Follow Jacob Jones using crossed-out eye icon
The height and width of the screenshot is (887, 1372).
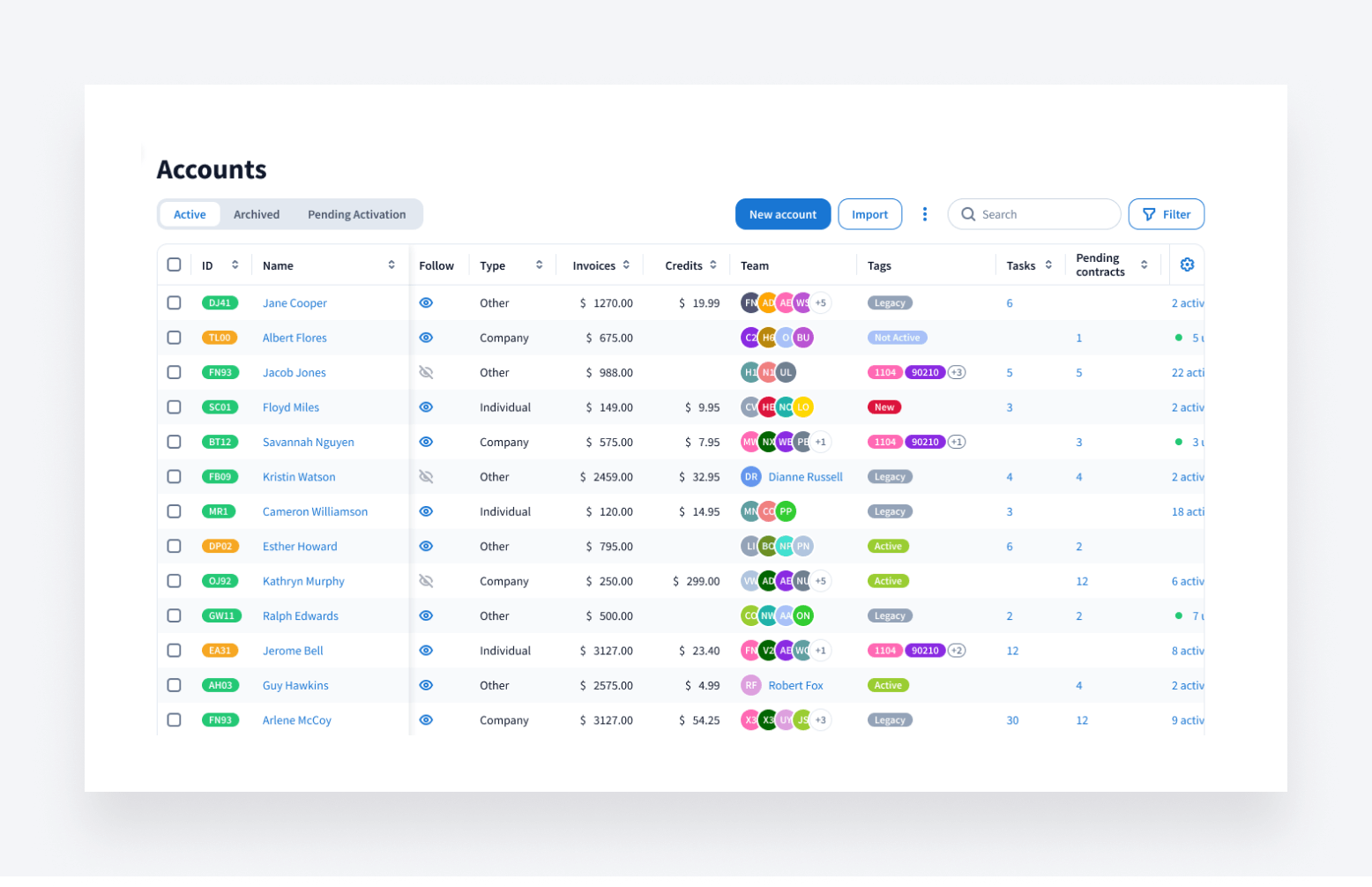click(426, 373)
